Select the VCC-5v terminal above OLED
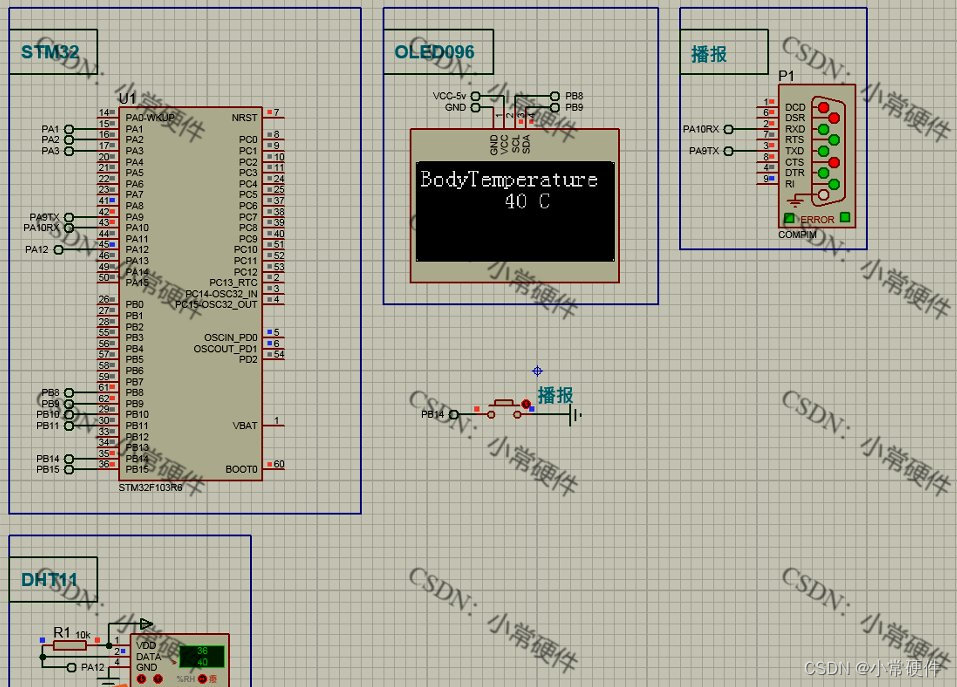The image size is (957, 687). [456, 96]
